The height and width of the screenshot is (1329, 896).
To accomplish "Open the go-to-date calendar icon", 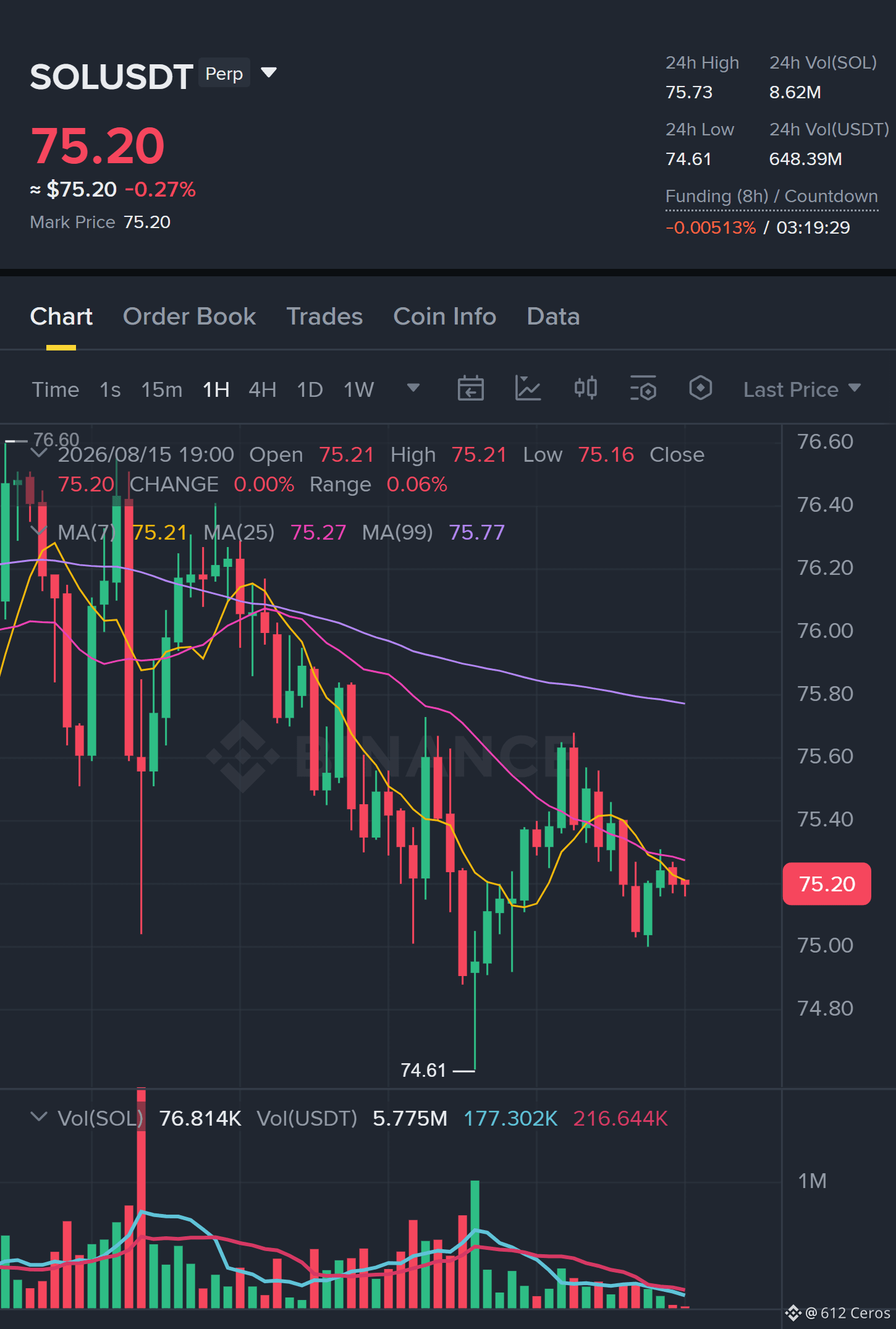I will pos(470,388).
